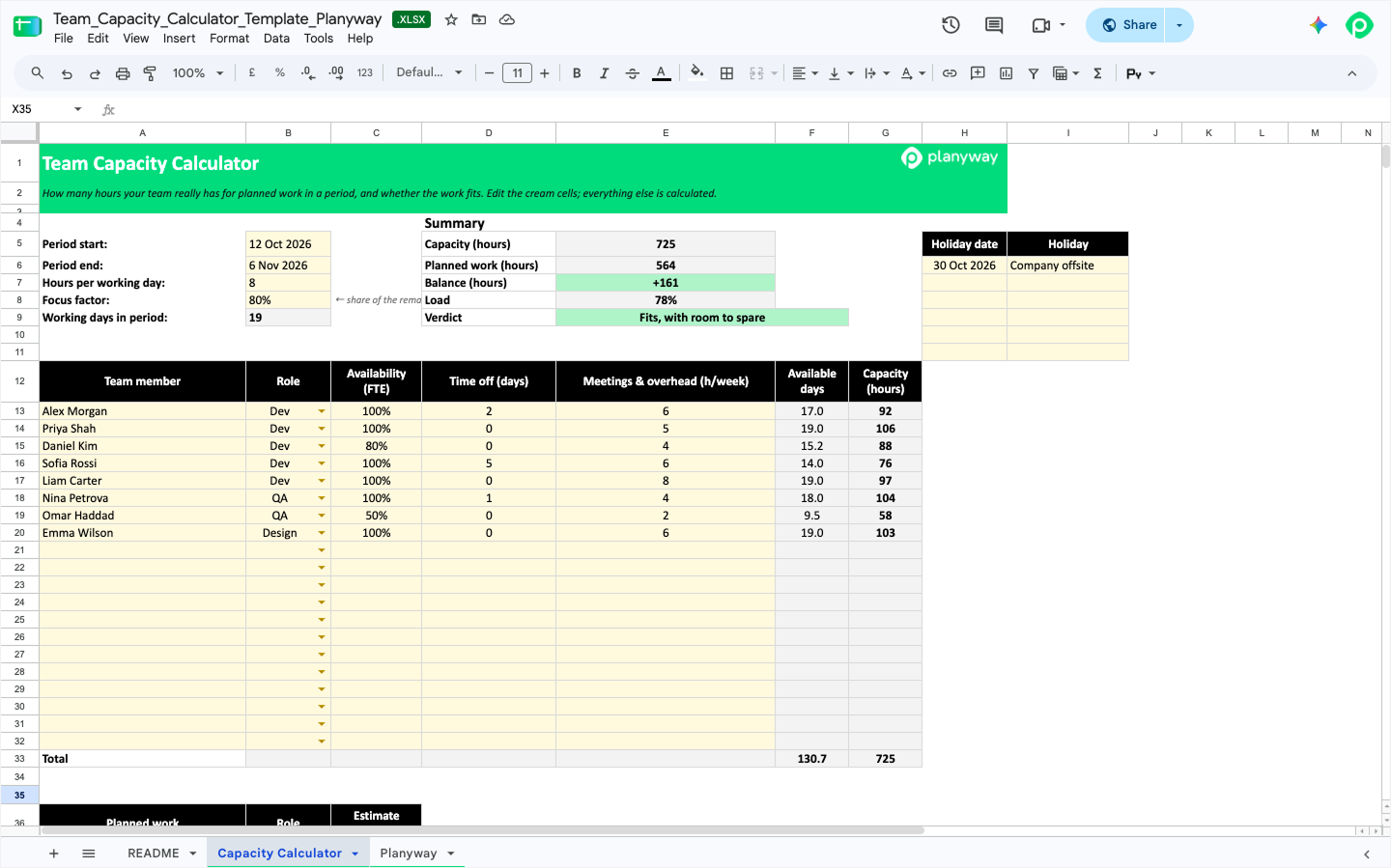Toggle bold formatting
The width and height of the screenshot is (1391, 868).
tap(577, 73)
